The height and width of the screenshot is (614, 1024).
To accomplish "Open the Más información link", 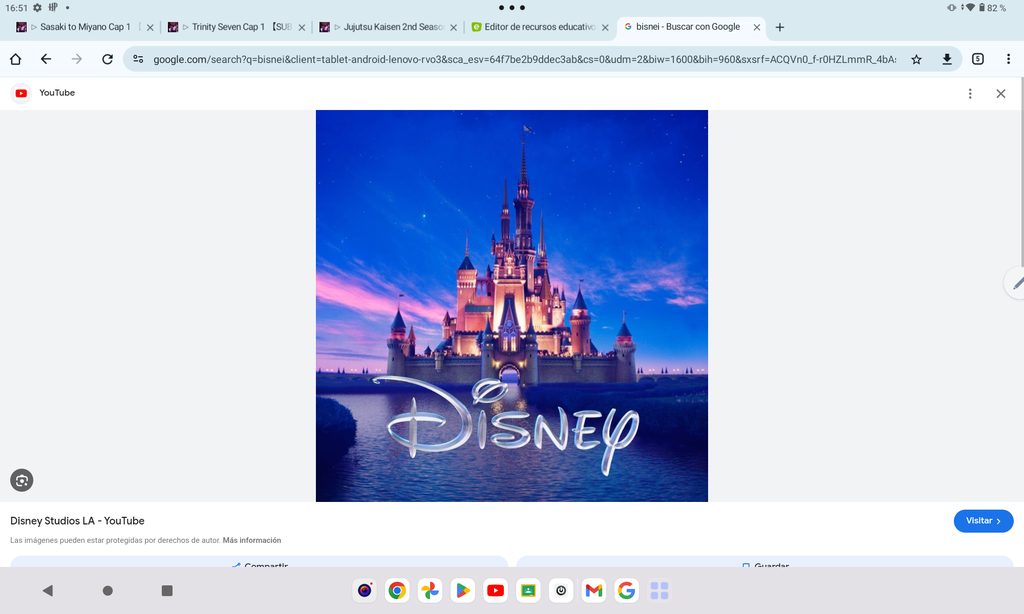I will pyautogui.click(x=251, y=540).
